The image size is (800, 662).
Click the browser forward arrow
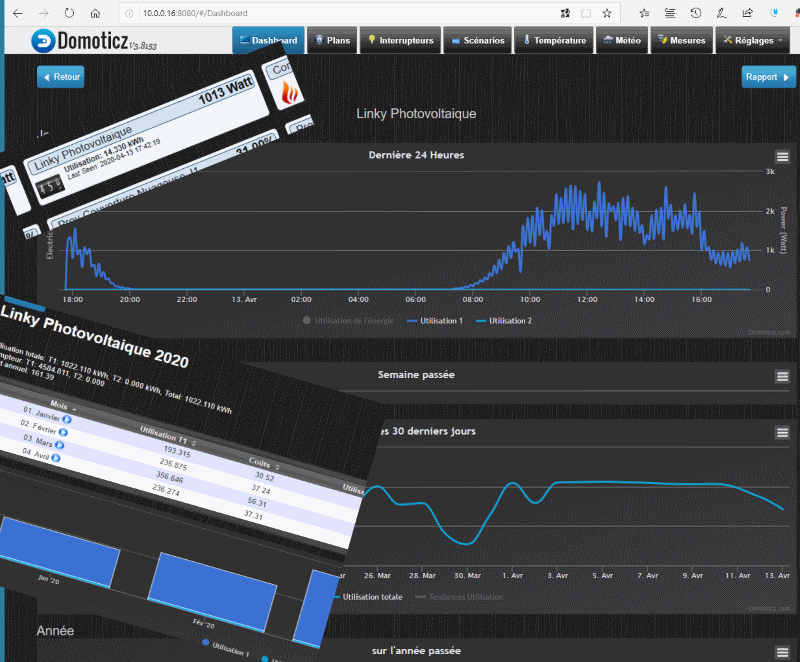pyautogui.click(x=44, y=13)
